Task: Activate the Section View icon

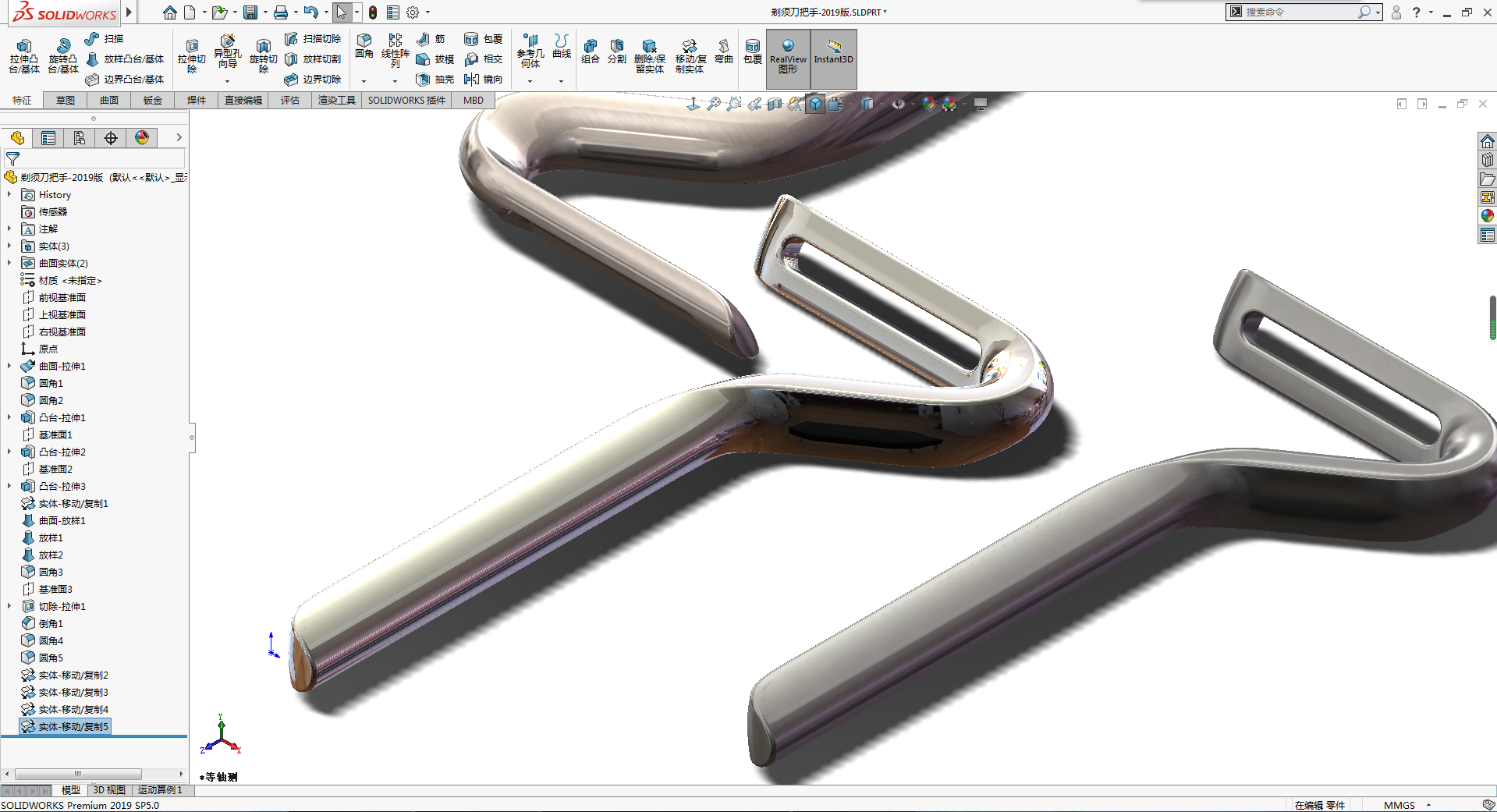Action: pyautogui.click(x=775, y=104)
